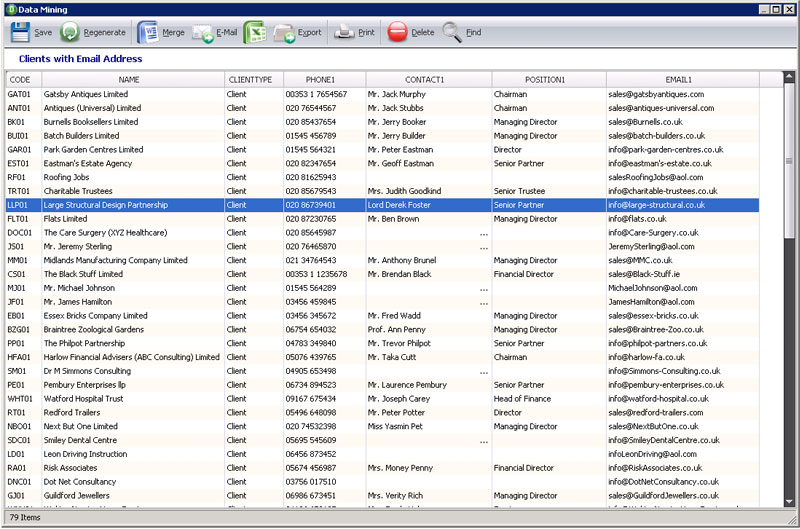
Task: Click contact Mr. Geoff Eastman
Action: click(x=401, y=163)
